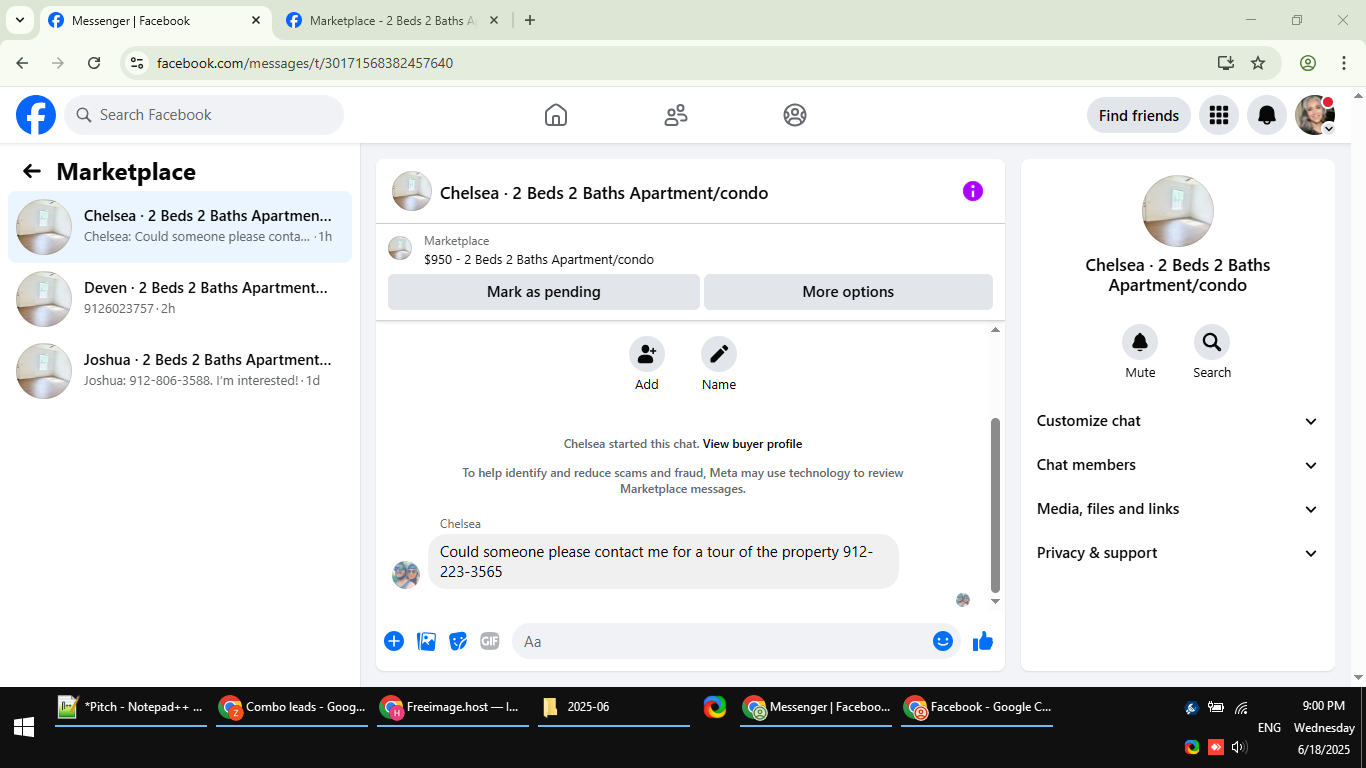This screenshot has width=1366, height=768.
Task: Open the purple conversation information icon
Action: 973,191
